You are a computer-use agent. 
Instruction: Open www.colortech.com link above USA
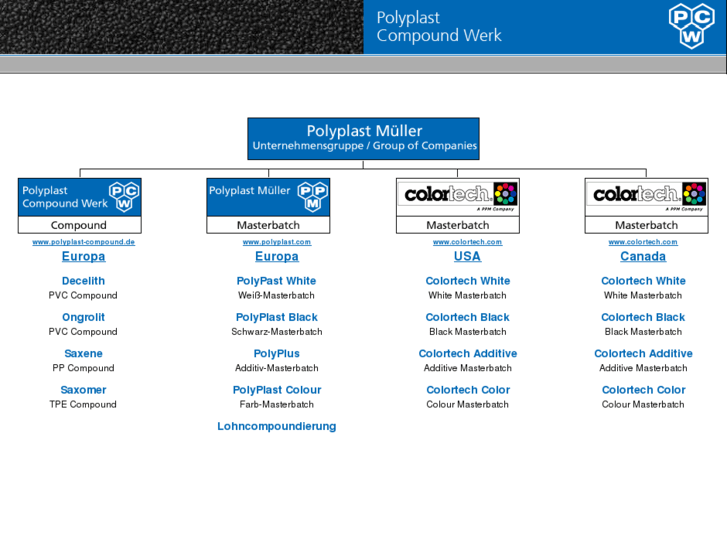(467, 242)
